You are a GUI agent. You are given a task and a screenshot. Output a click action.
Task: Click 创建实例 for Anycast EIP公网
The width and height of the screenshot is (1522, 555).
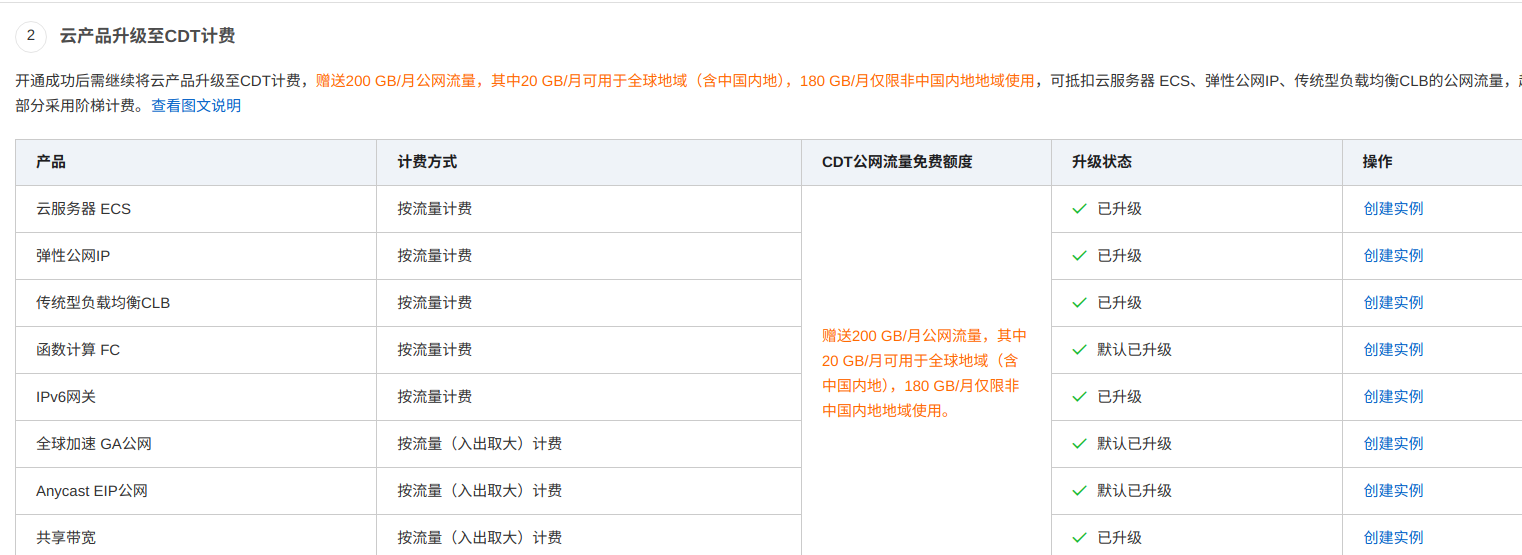click(1393, 491)
